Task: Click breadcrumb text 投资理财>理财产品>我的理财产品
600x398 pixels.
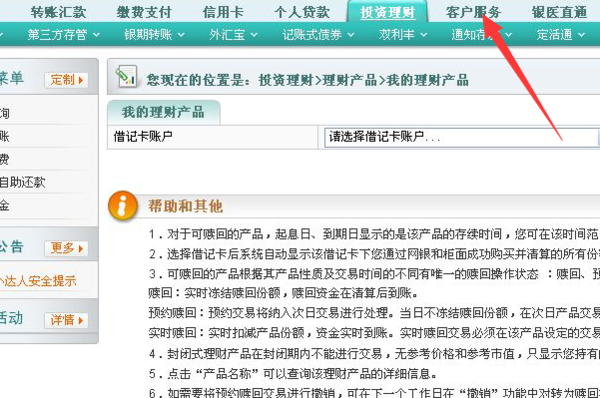Action: (x=364, y=80)
